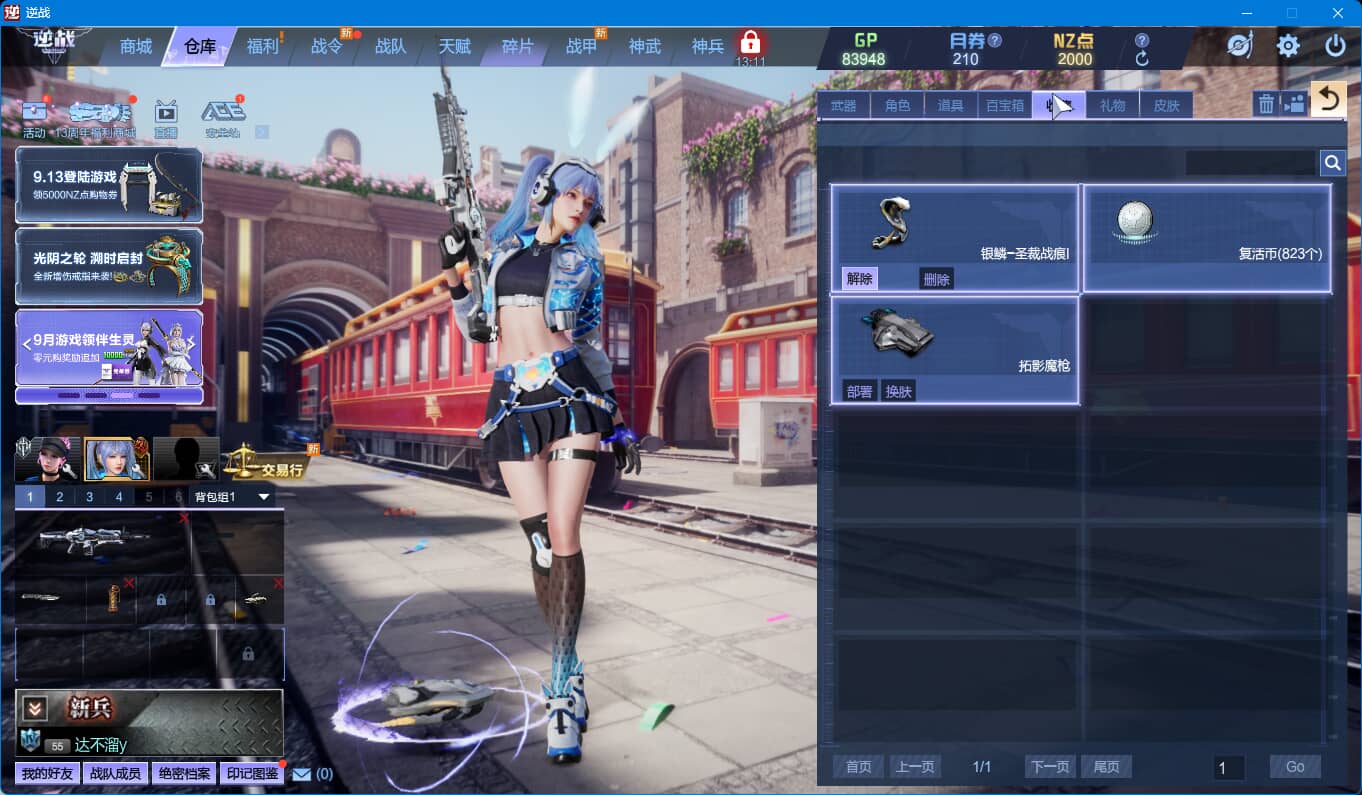Open 我的好友 friends list

[48, 774]
